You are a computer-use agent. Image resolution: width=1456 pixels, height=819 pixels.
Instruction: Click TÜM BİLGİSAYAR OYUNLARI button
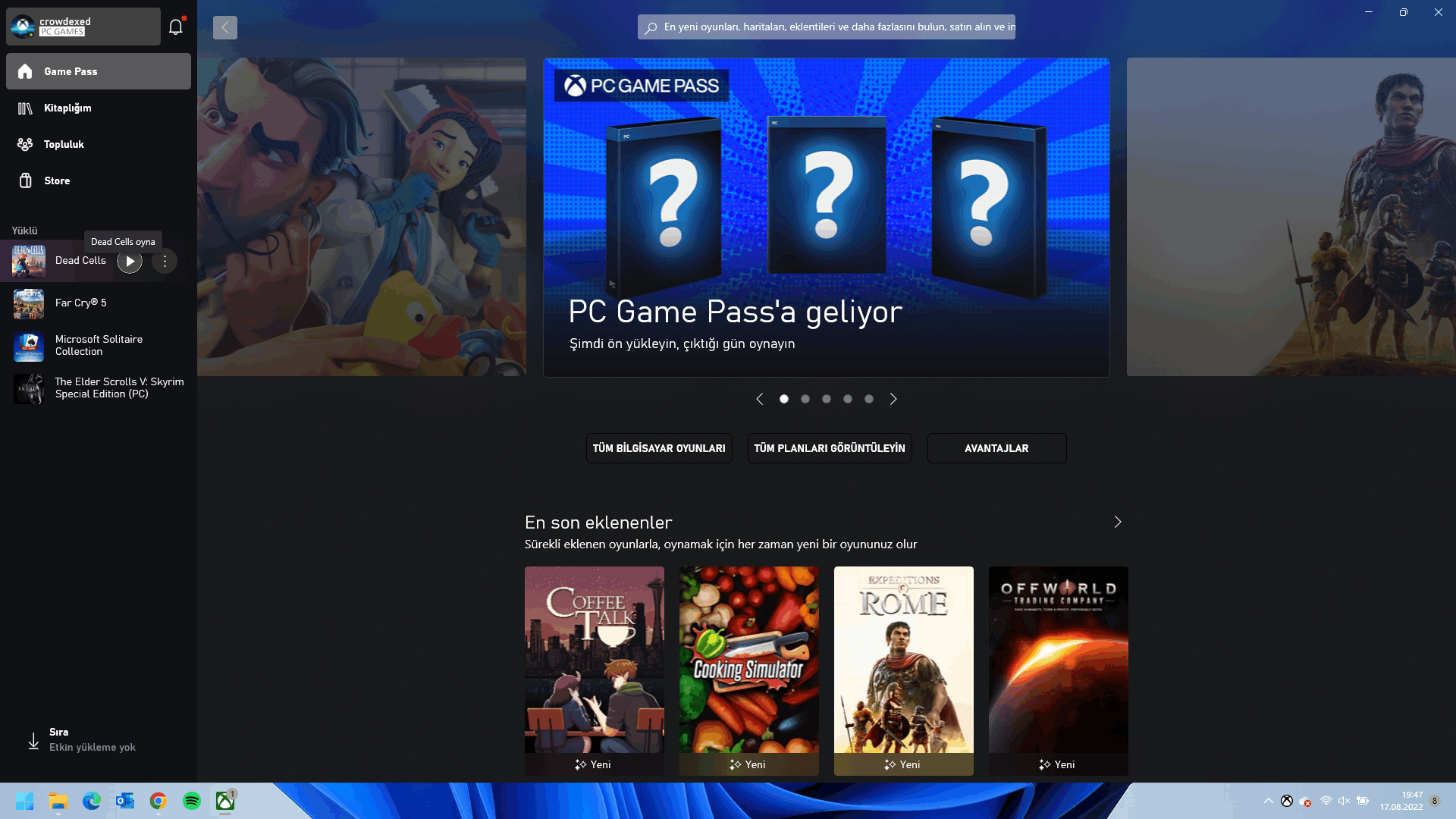click(659, 448)
